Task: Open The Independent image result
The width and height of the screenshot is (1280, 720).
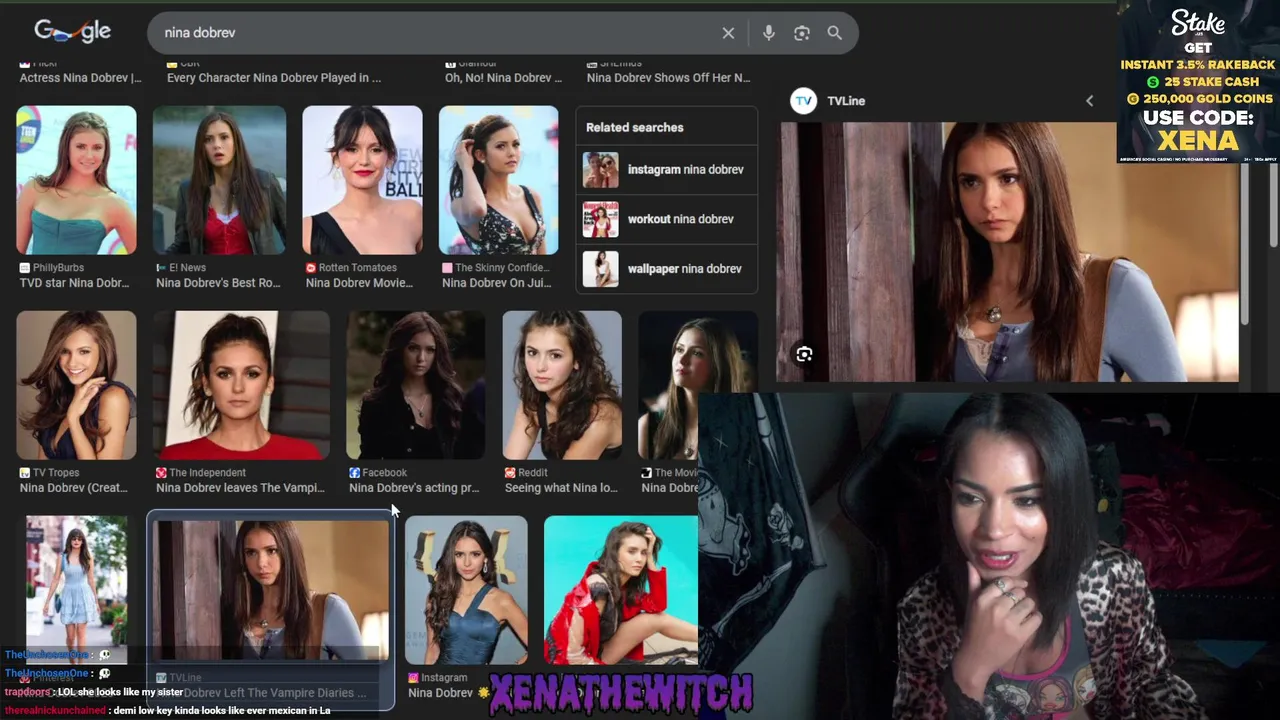Action: coord(241,385)
